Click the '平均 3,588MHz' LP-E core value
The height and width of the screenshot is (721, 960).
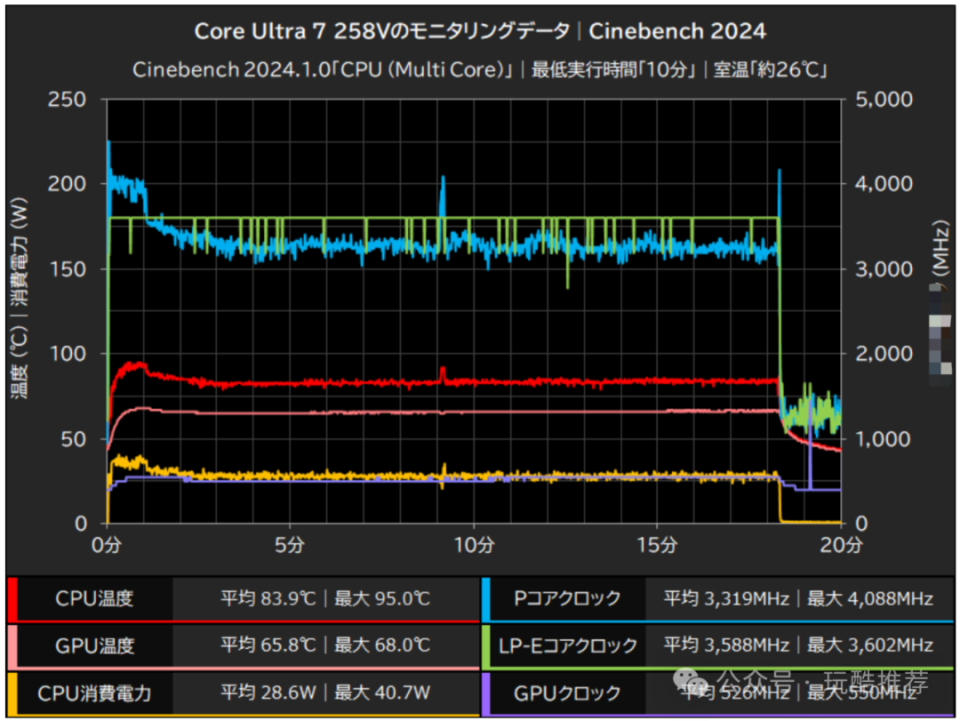[727, 645]
